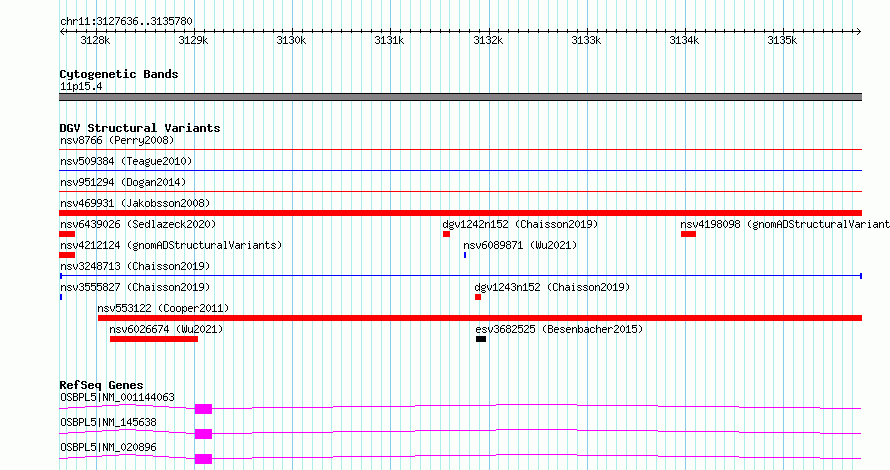Image resolution: width=890 pixels, height=470 pixels.
Task: Click the 3134k ruler mark
Action: pos(684,40)
